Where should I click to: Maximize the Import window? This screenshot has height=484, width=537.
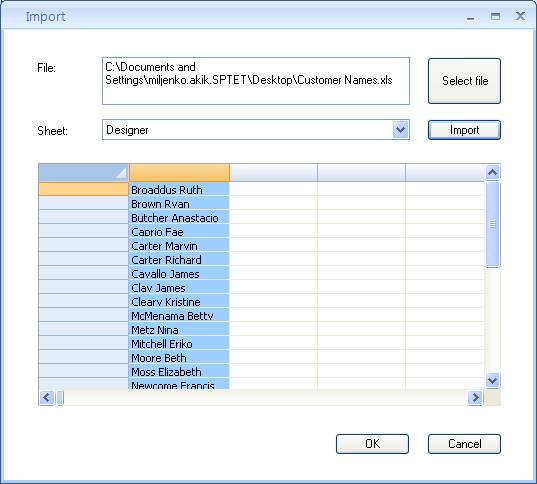click(495, 16)
